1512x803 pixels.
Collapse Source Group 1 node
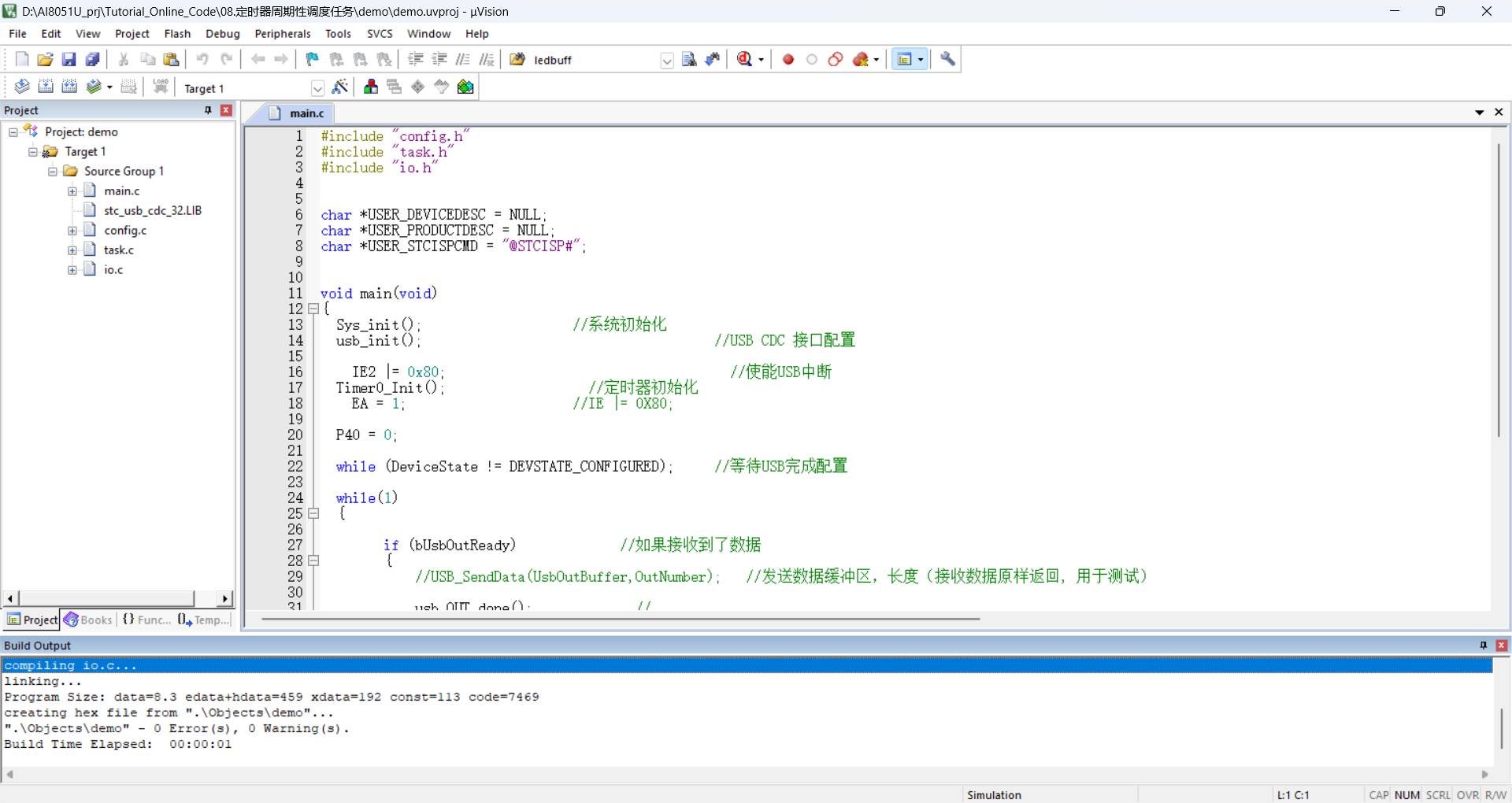click(x=53, y=171)
